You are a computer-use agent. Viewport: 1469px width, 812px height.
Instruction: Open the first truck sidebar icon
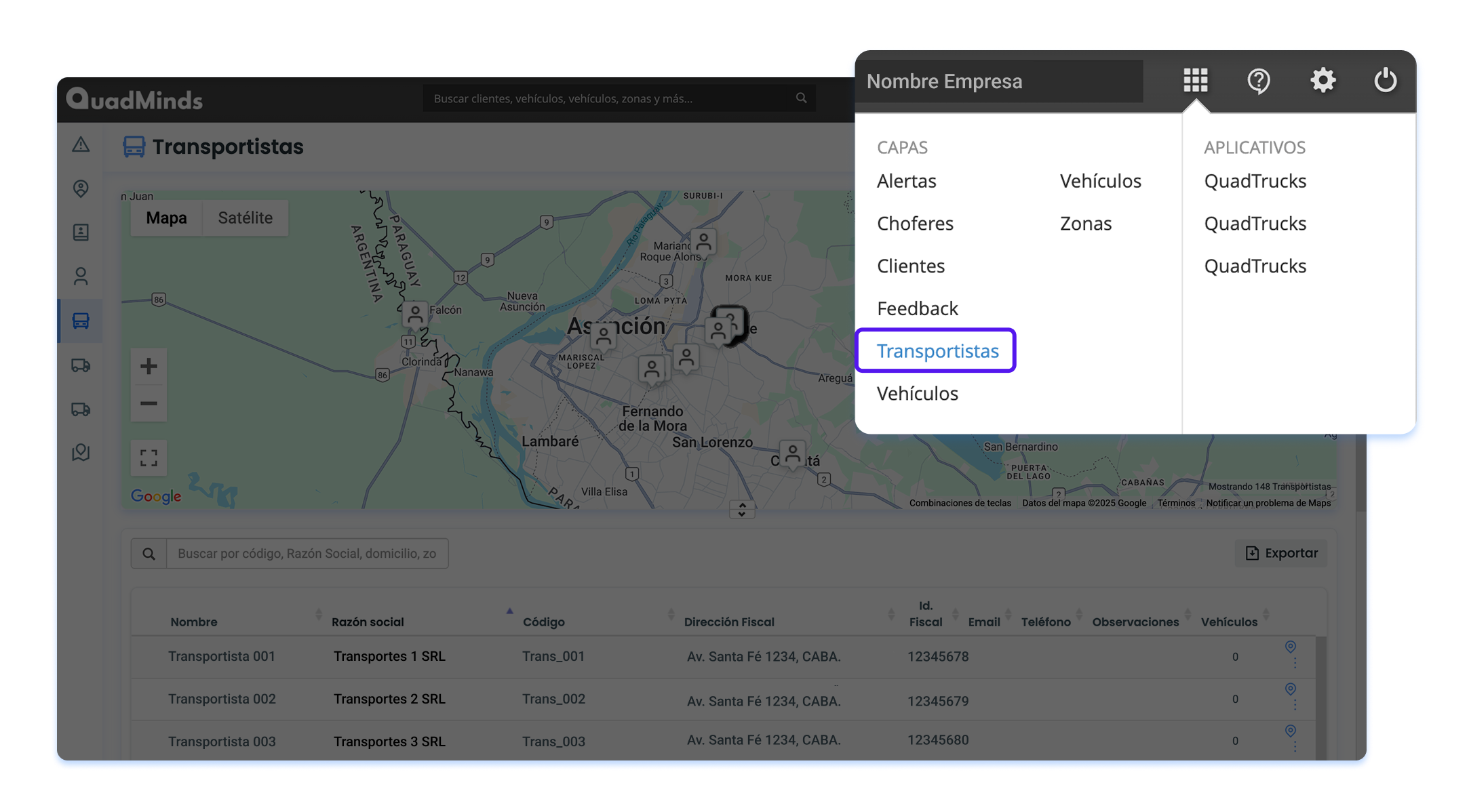[x=81, y=365]
